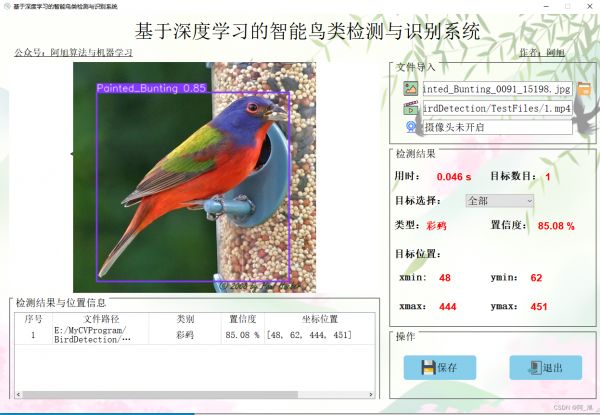Screen dimensions: 600x415
Task: Click the 序号 column header
Action: (33, 319)
